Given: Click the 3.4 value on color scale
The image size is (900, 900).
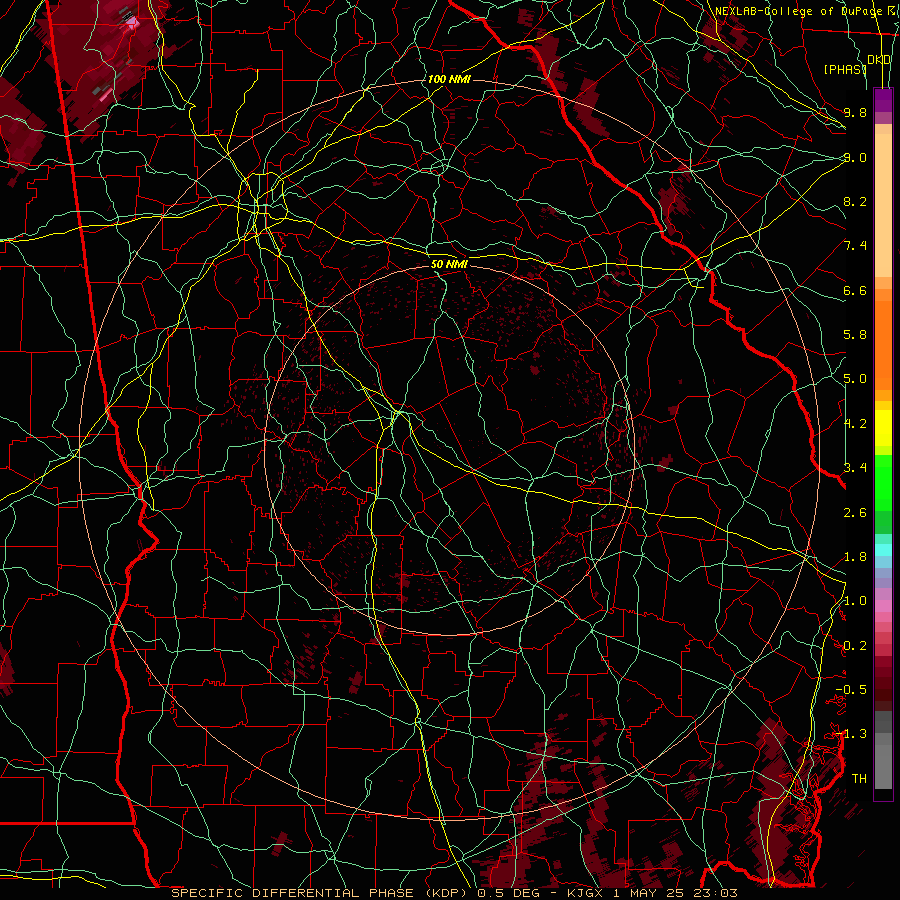Looking at the screenshot, I should pyautogui.click(x=855, y=468).
